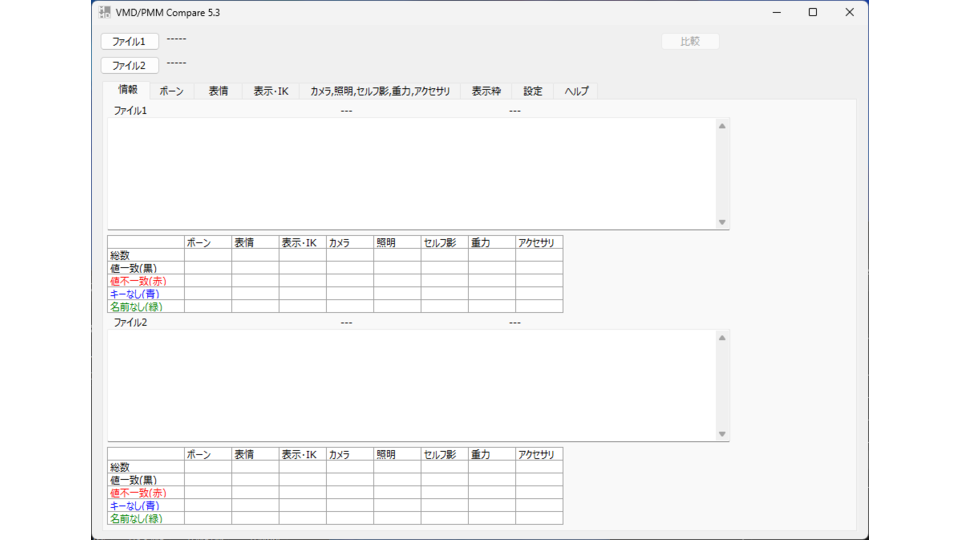Switch to the 情報 tab

[x=127, y=90]
